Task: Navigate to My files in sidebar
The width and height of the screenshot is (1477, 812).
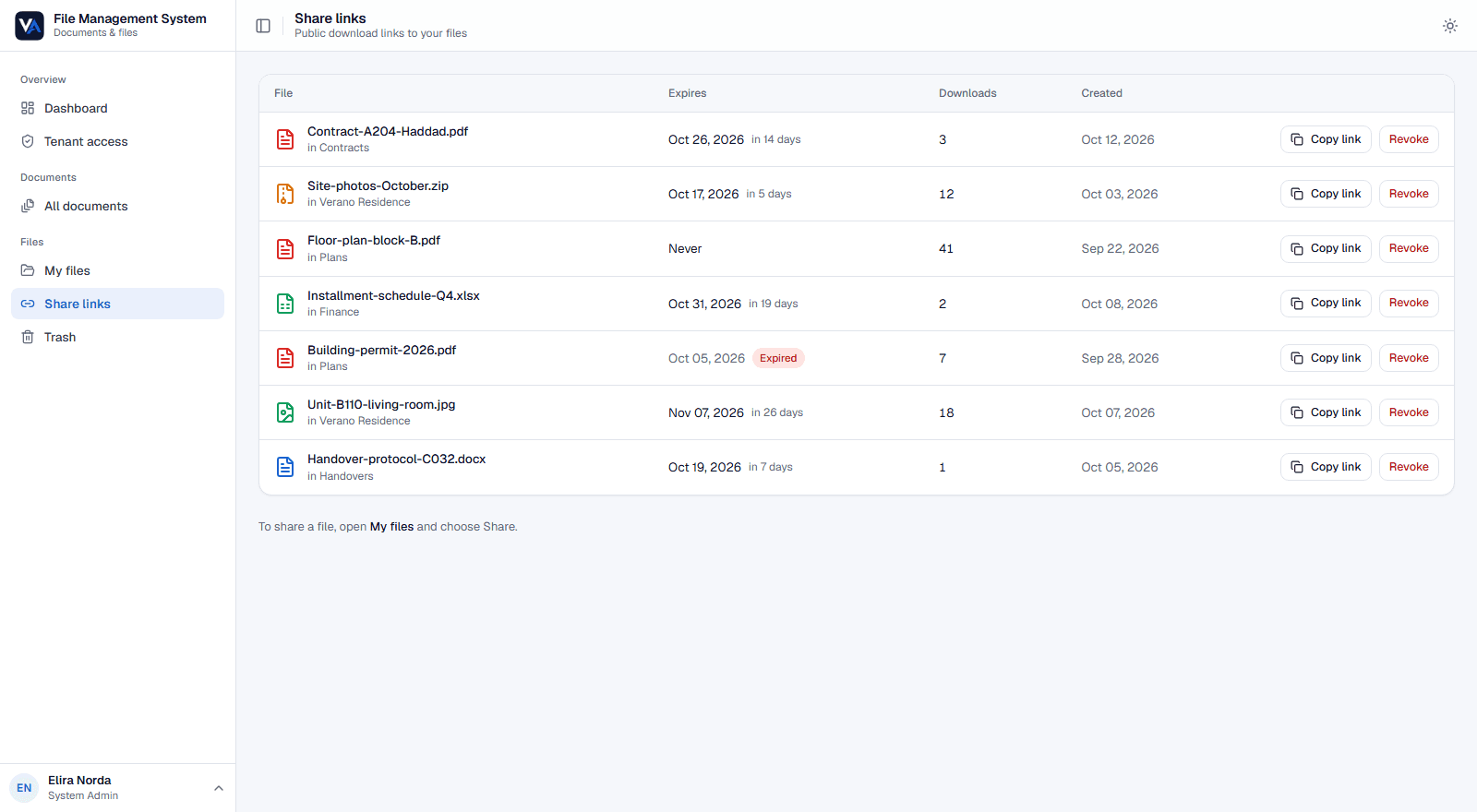Action: coord(117,270)
